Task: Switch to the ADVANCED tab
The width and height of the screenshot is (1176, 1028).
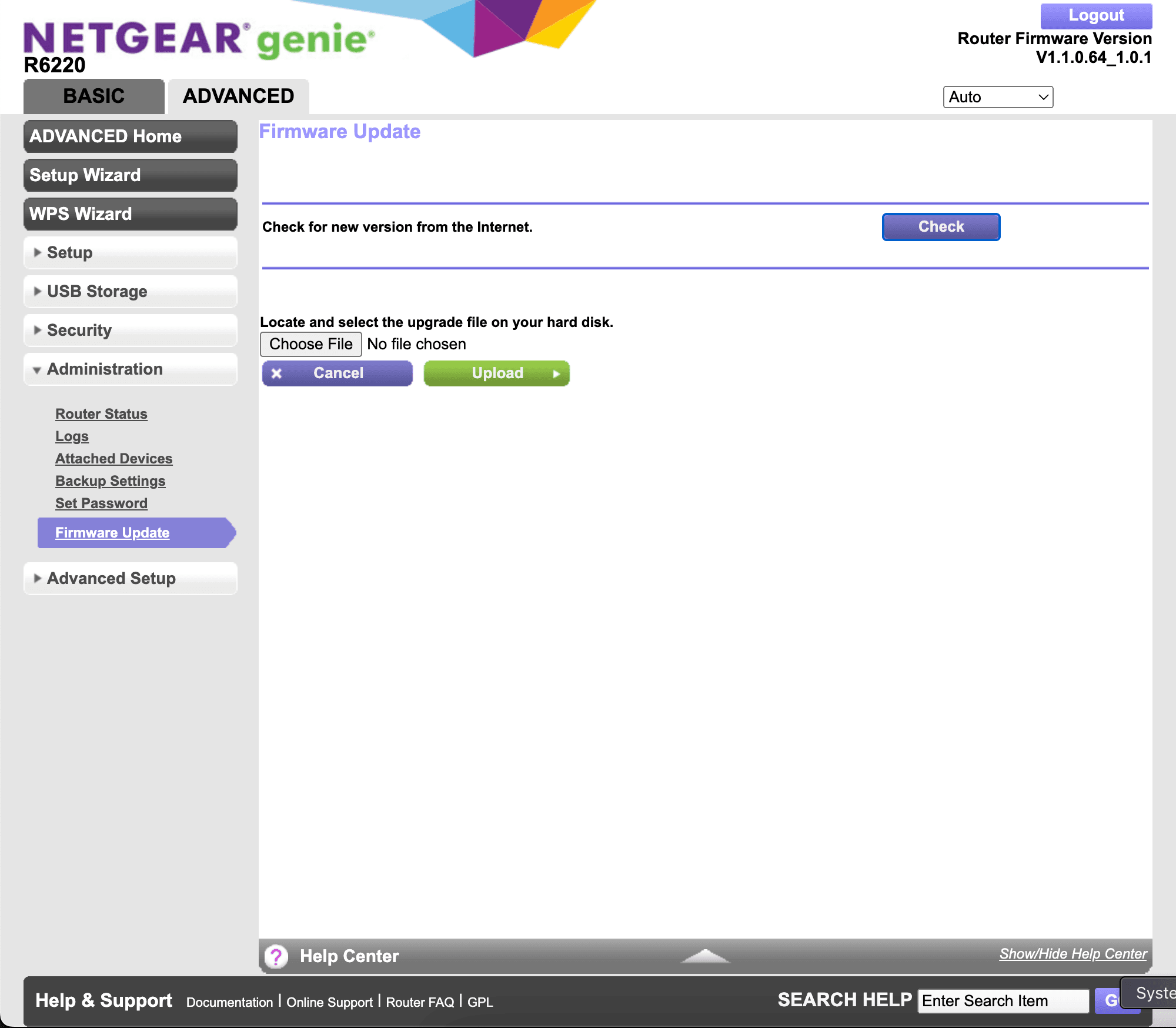Action: point(238,96)
